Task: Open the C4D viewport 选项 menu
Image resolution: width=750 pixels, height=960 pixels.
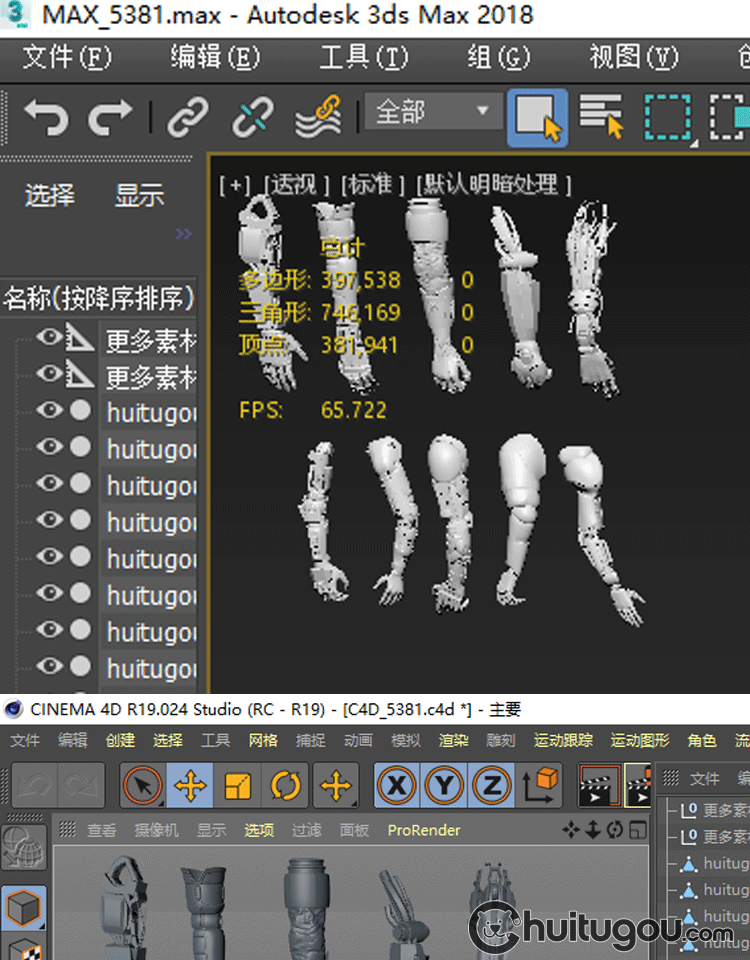Action: [259, 830]
